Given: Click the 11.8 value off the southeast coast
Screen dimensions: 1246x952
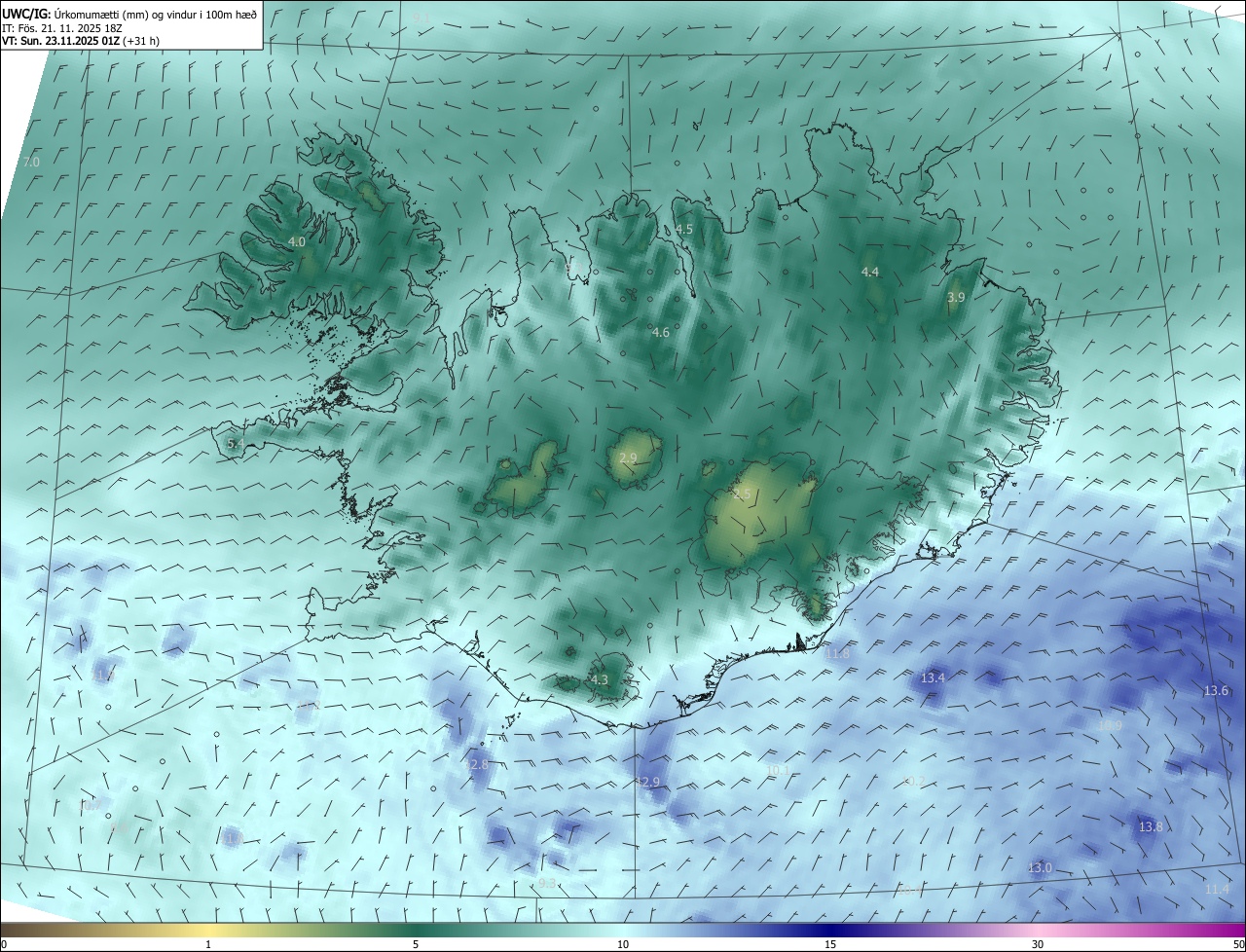Looking at the screenshot, I should coord(837,654).
